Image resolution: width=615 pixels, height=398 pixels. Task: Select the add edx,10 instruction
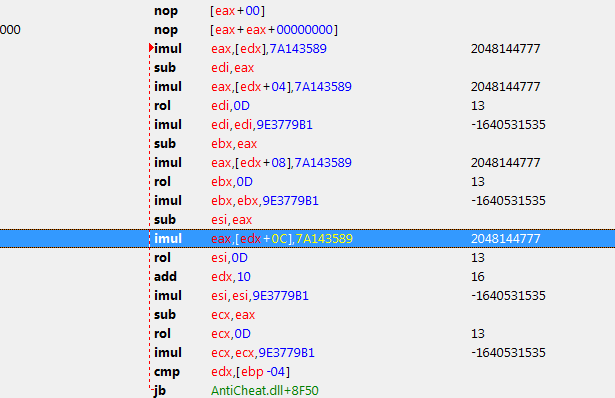coord(308,276)
